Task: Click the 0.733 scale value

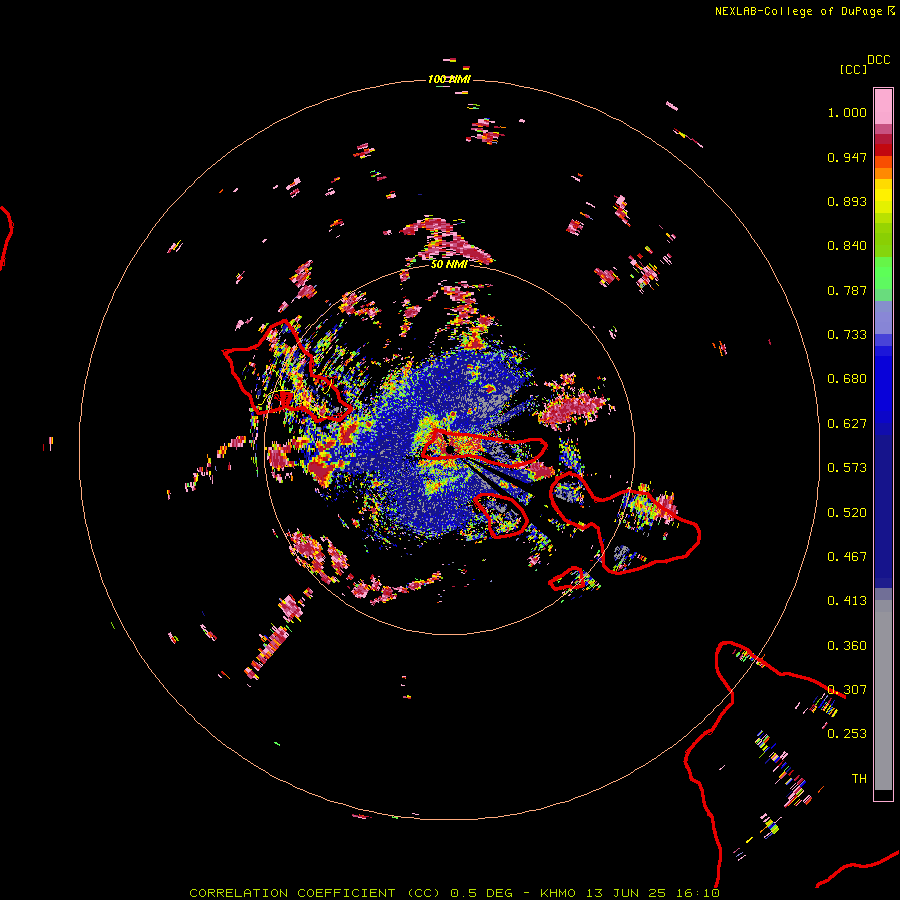Action: [x=847, y=335]
